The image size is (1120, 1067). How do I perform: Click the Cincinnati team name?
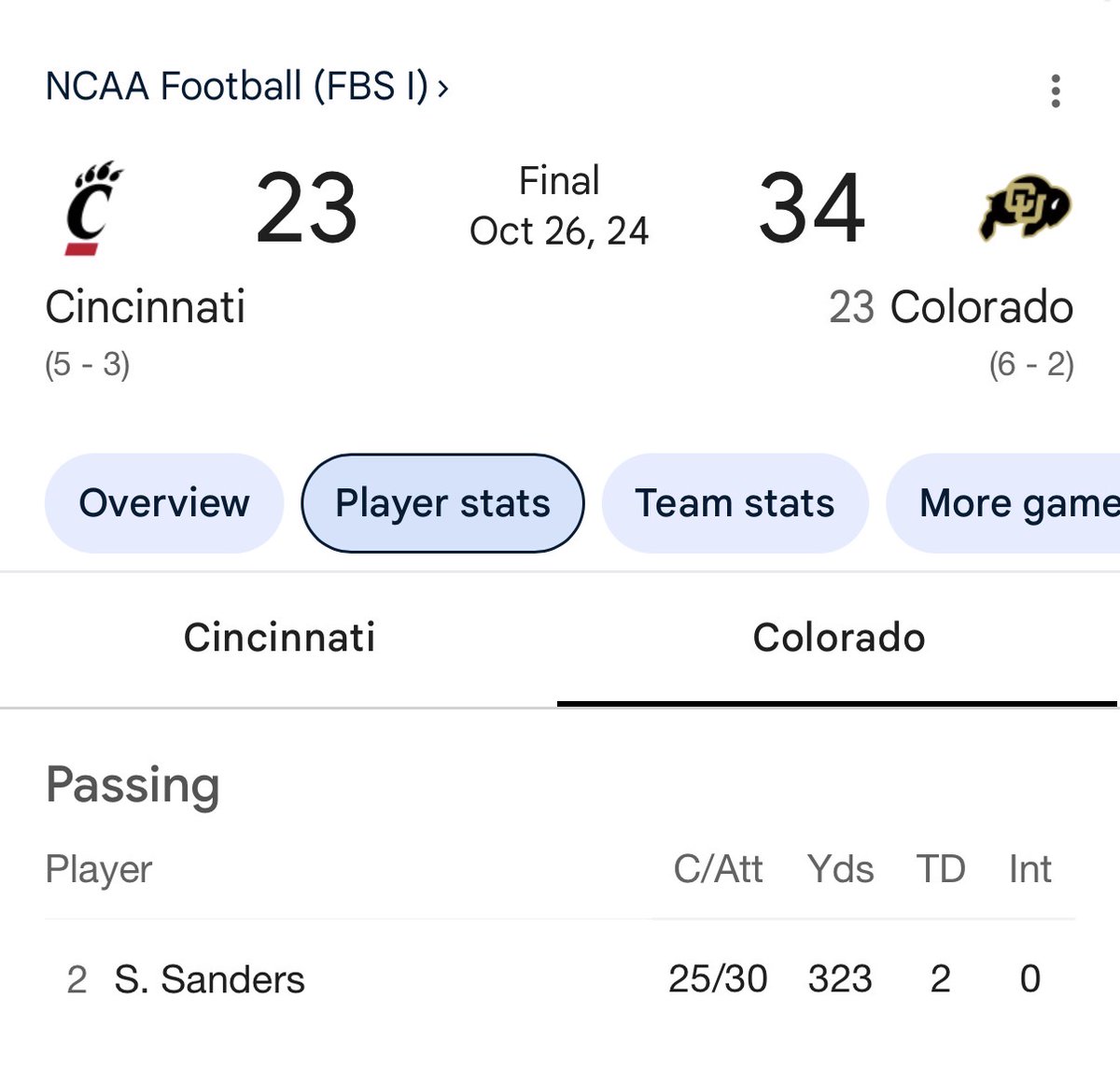146,307
